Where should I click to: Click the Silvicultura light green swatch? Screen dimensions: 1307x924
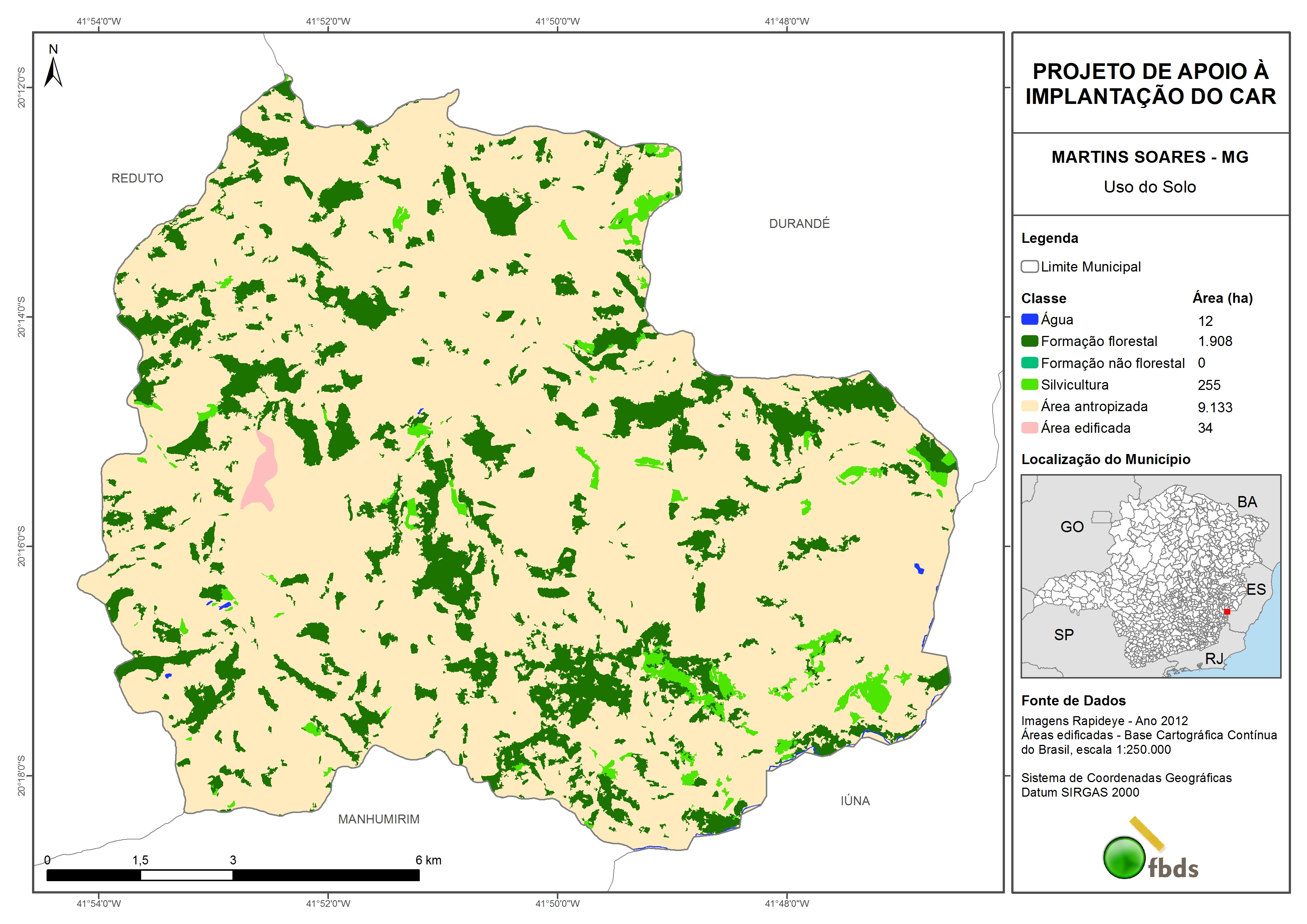click(1029, 384)
